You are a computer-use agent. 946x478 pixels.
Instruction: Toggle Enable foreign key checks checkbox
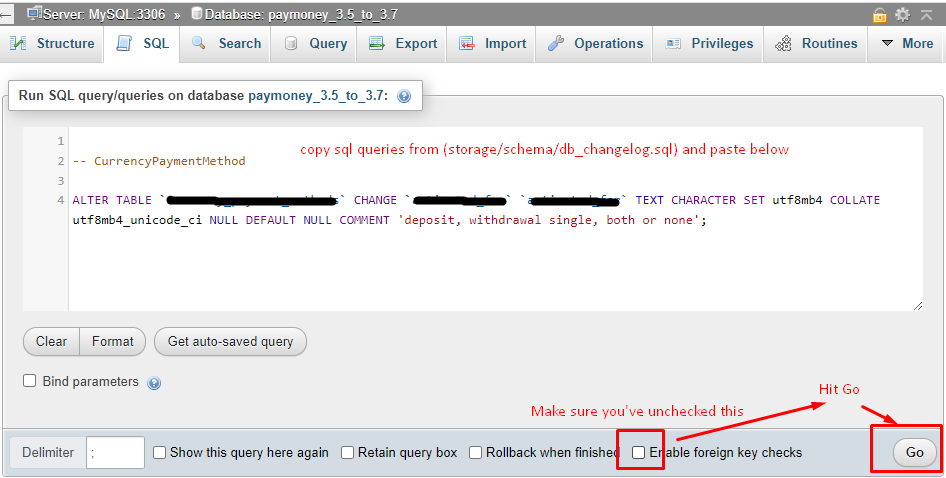[x=639, y=453]
